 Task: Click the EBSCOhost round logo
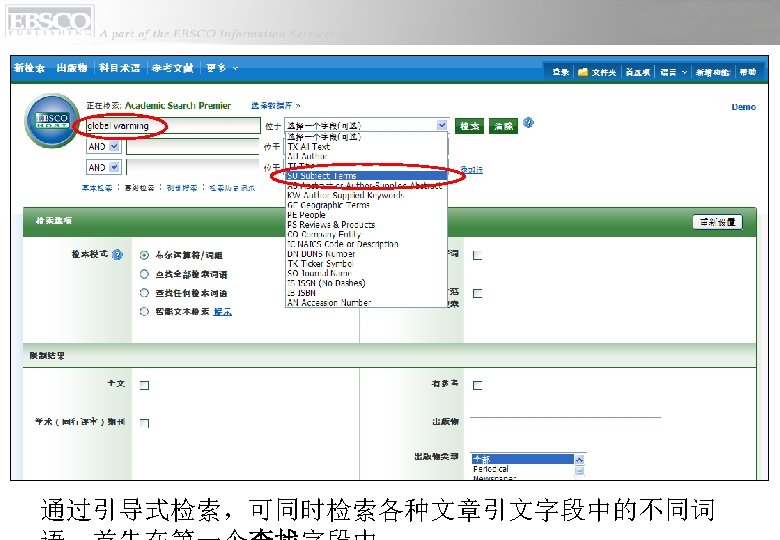52,120
